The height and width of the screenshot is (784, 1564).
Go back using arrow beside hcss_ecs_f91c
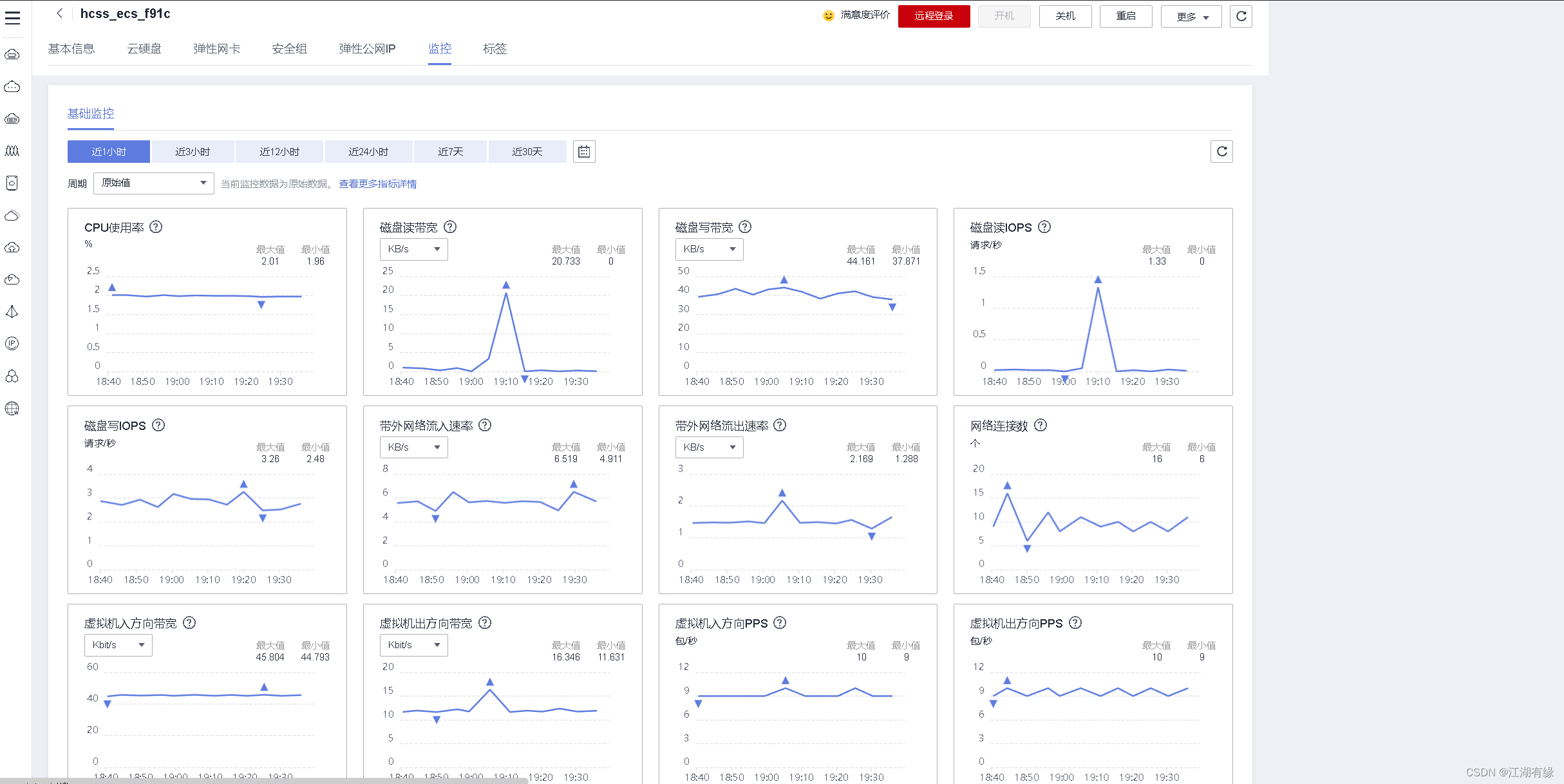click(x=59, y=14)
